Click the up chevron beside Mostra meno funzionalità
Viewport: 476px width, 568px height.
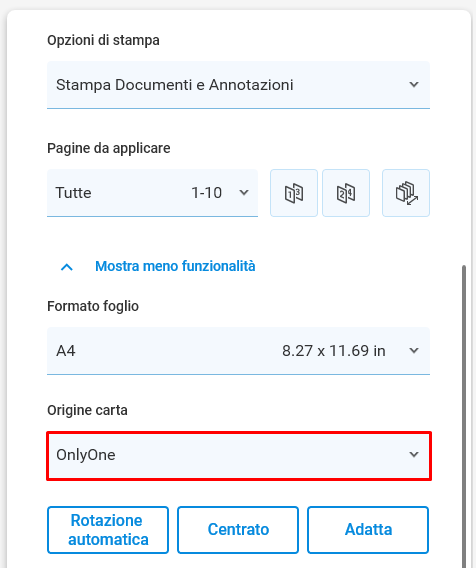(x=67, y=267)
